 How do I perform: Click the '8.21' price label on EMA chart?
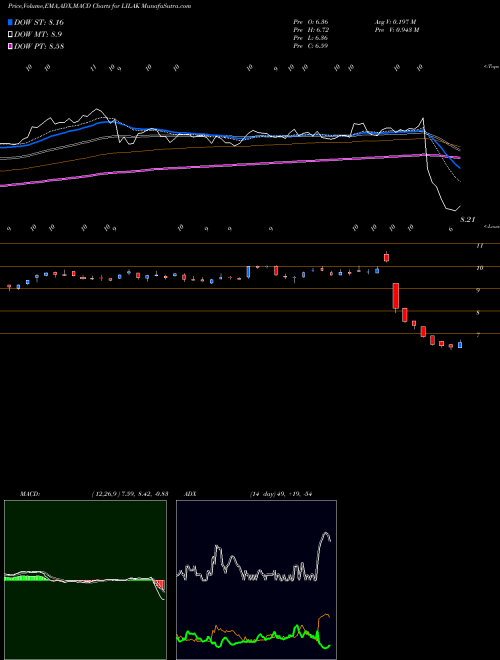coord(467,220)
